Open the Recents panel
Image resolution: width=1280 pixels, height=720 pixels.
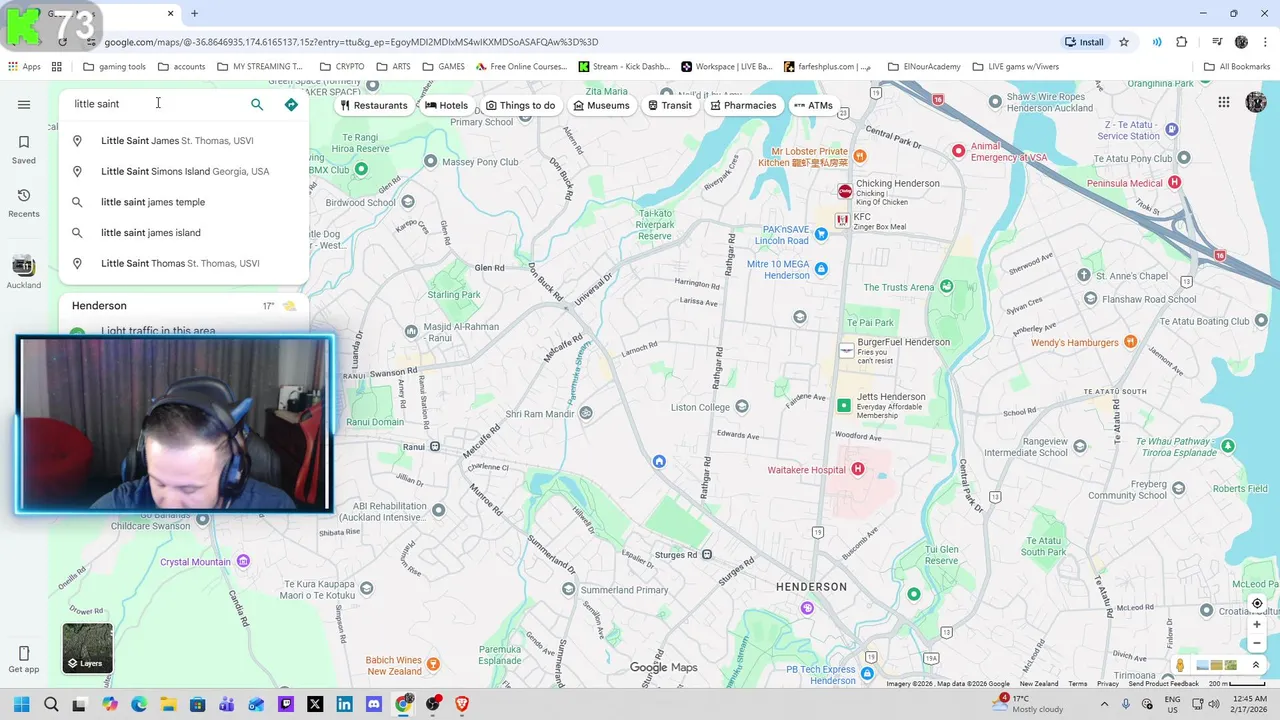point(24,203)
